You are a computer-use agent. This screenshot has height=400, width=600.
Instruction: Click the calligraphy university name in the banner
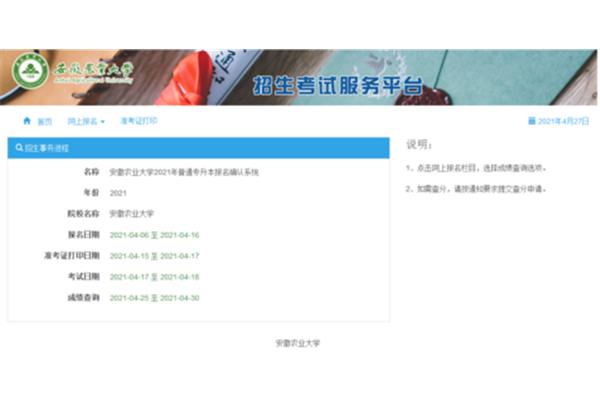[x=93, y=70]
